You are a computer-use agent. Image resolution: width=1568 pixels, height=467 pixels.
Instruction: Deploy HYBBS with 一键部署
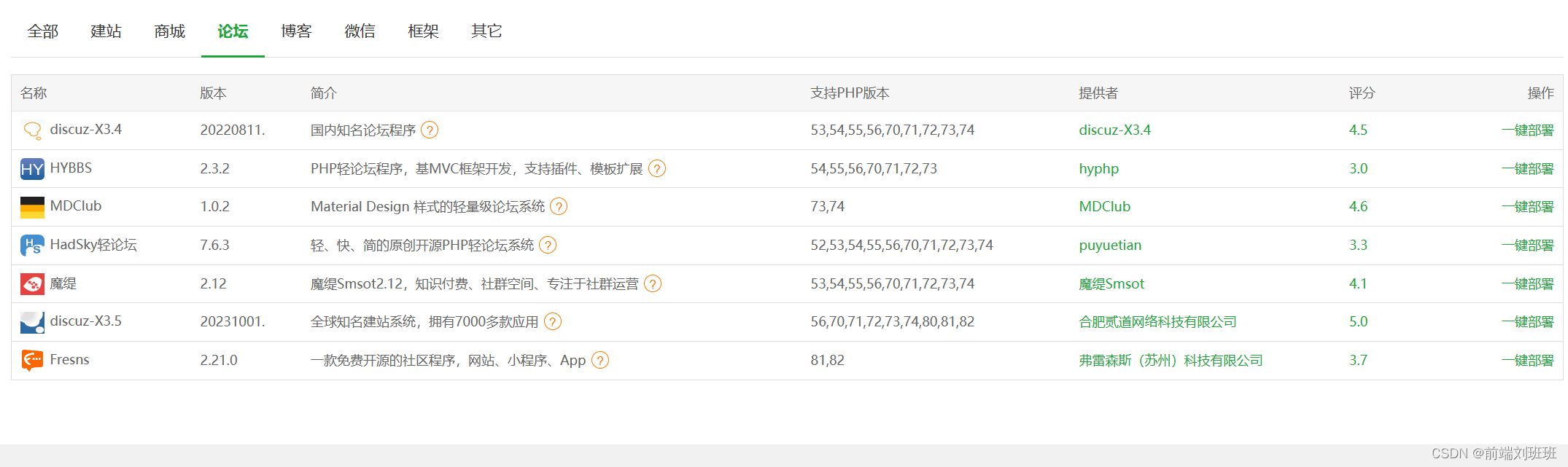(1527, 169)
